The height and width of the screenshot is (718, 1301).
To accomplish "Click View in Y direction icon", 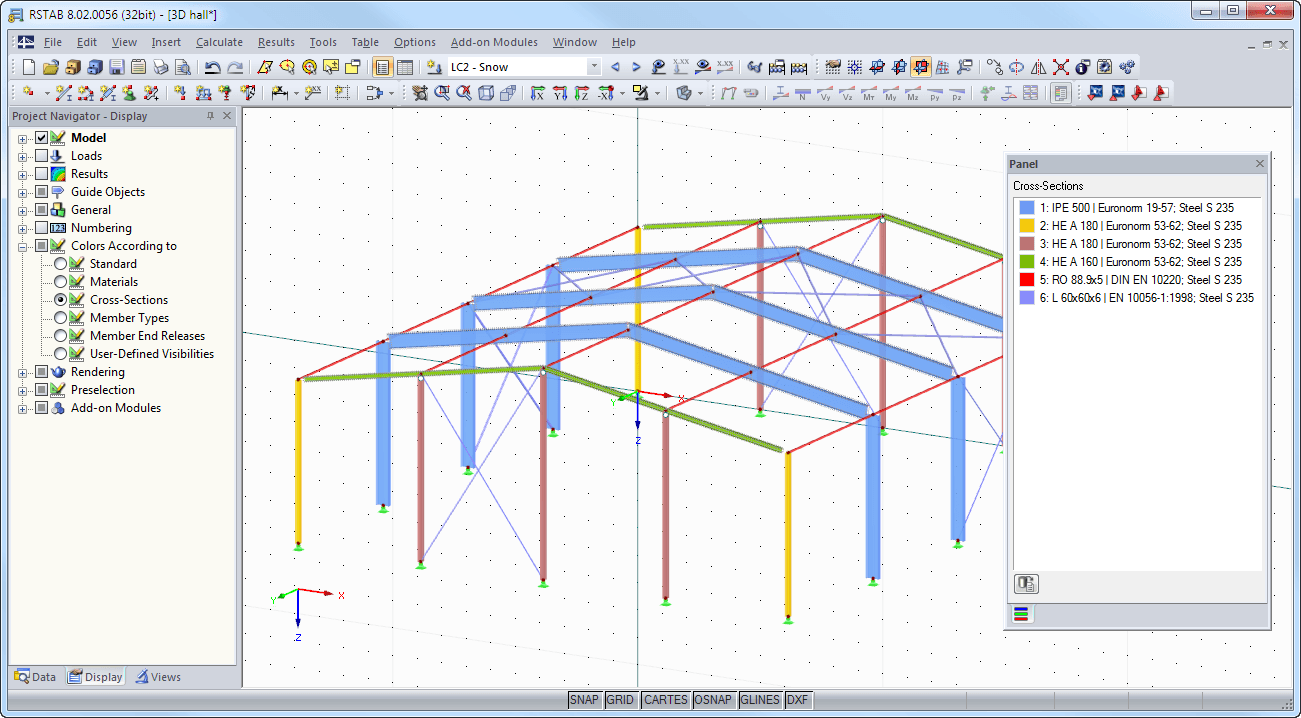I will (560, 93).
